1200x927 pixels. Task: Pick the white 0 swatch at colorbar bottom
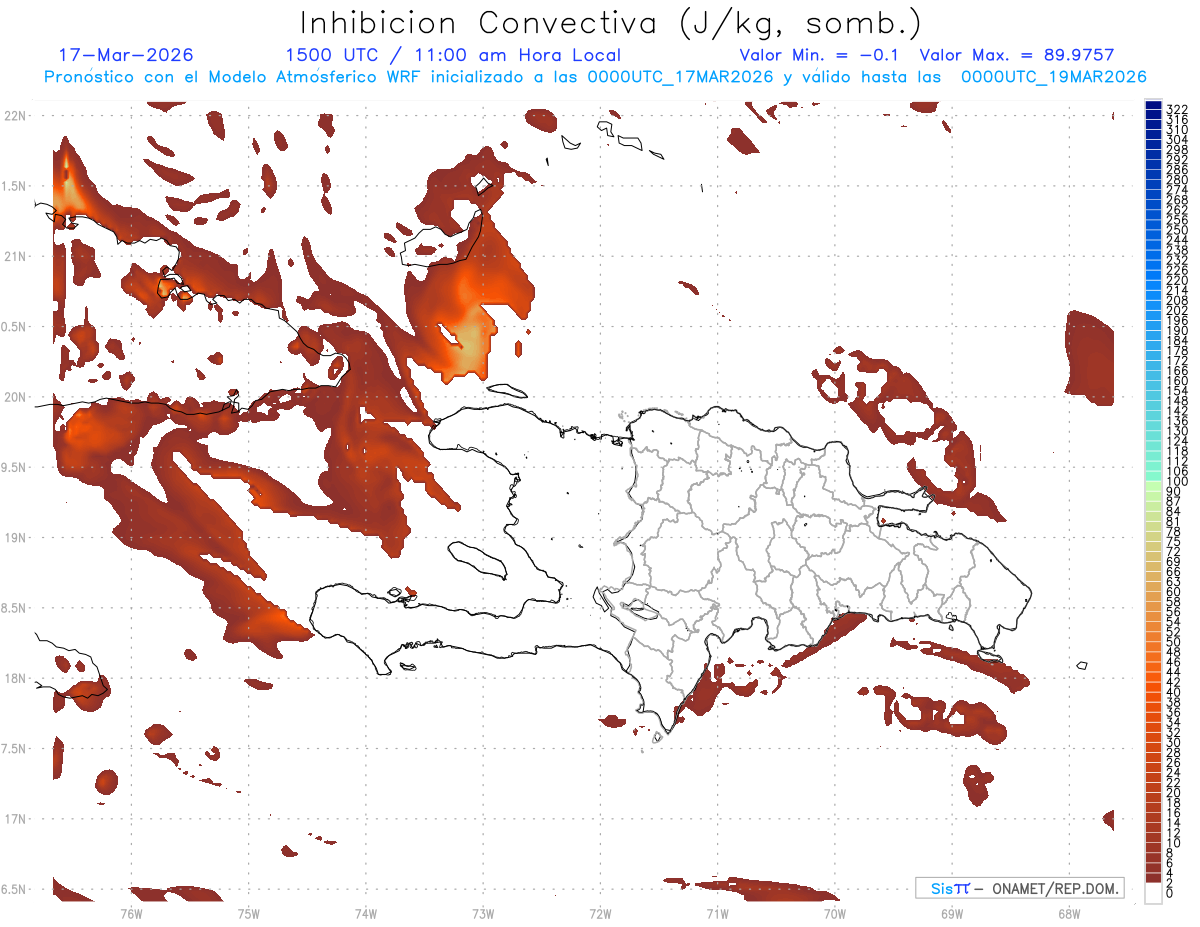click(1153, 892)
